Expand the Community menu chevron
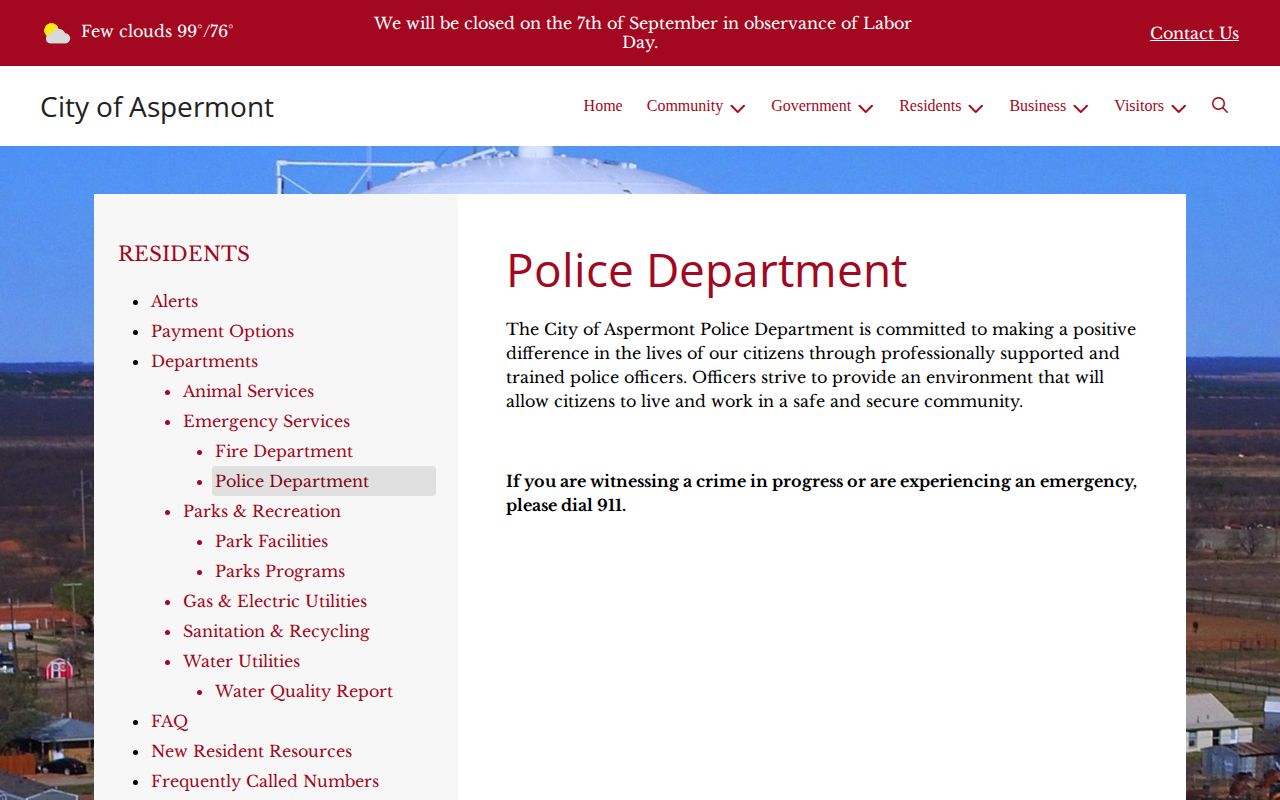Image resolution: width=1280 pixels, height=800 pixels. click(x=738, y=108)
